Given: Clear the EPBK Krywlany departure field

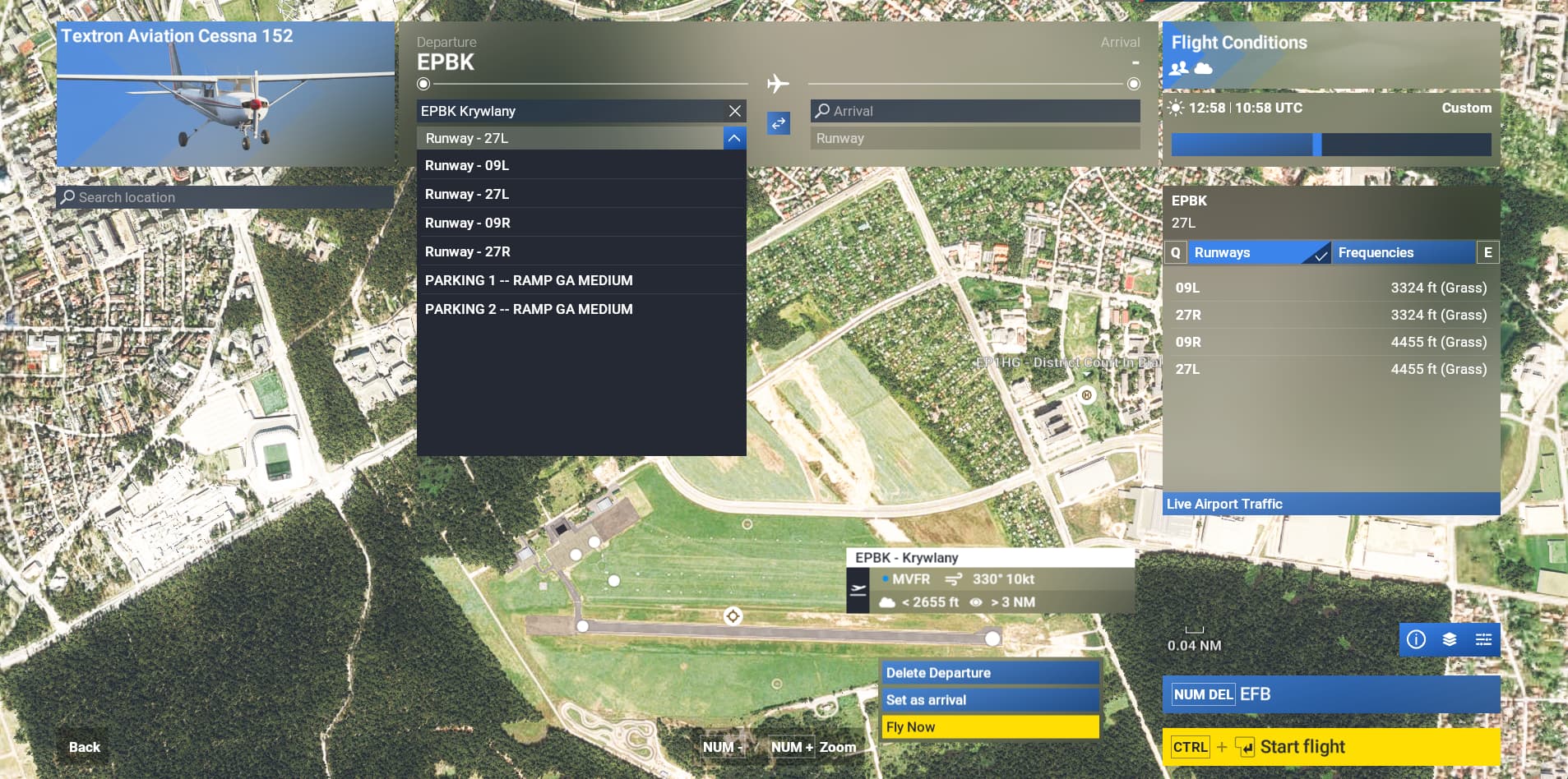Looking at the screenshot, I should (734, 111).
